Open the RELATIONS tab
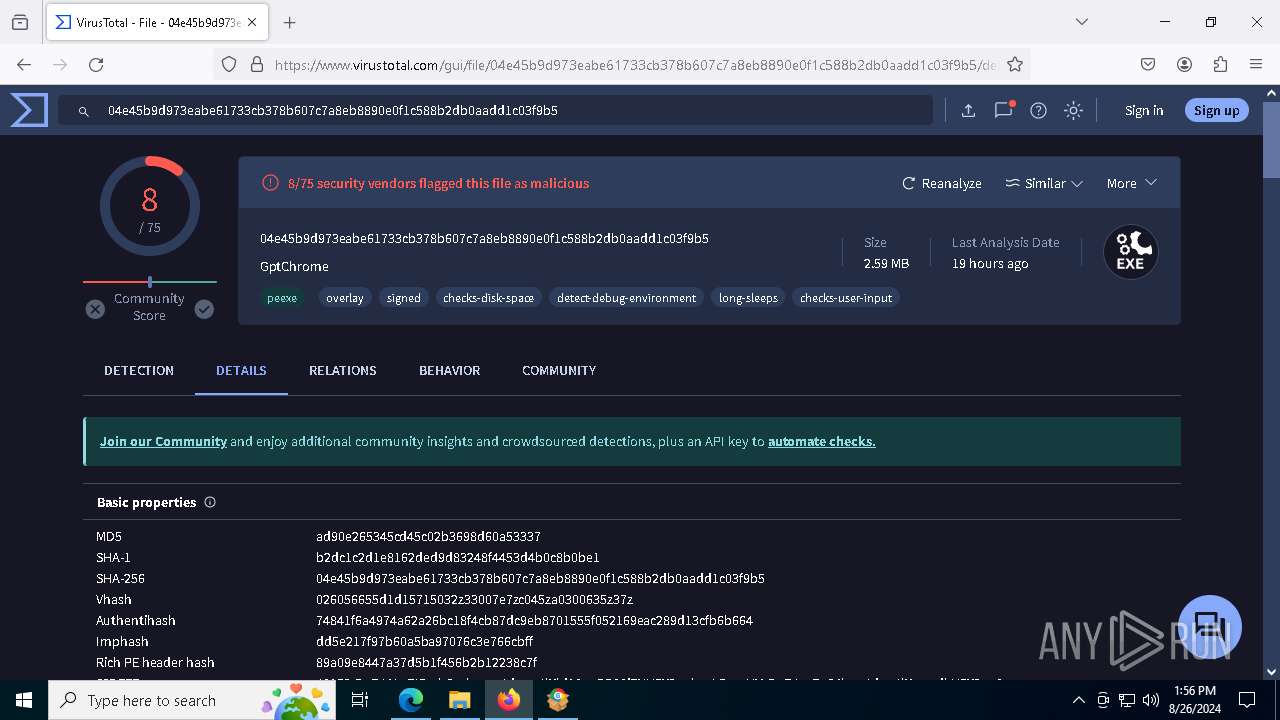Image resolution: width=1280 pixels, height=720 pixels. (343, 370)
